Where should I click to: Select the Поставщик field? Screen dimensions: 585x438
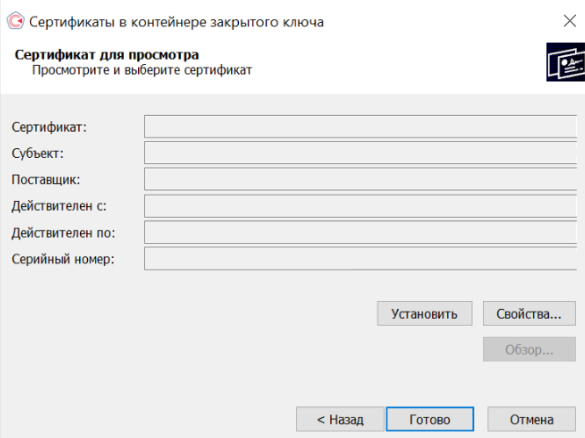click(x=360, y=179)
